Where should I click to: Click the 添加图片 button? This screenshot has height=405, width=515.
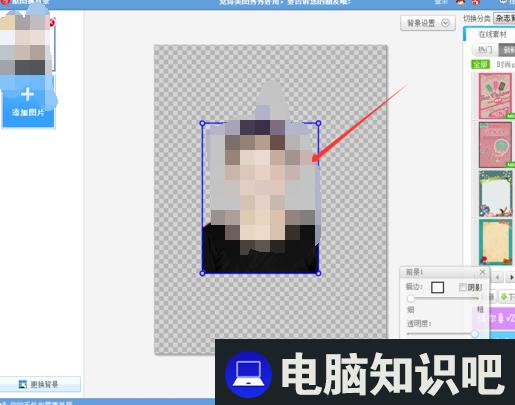click(x=28, y=102)
